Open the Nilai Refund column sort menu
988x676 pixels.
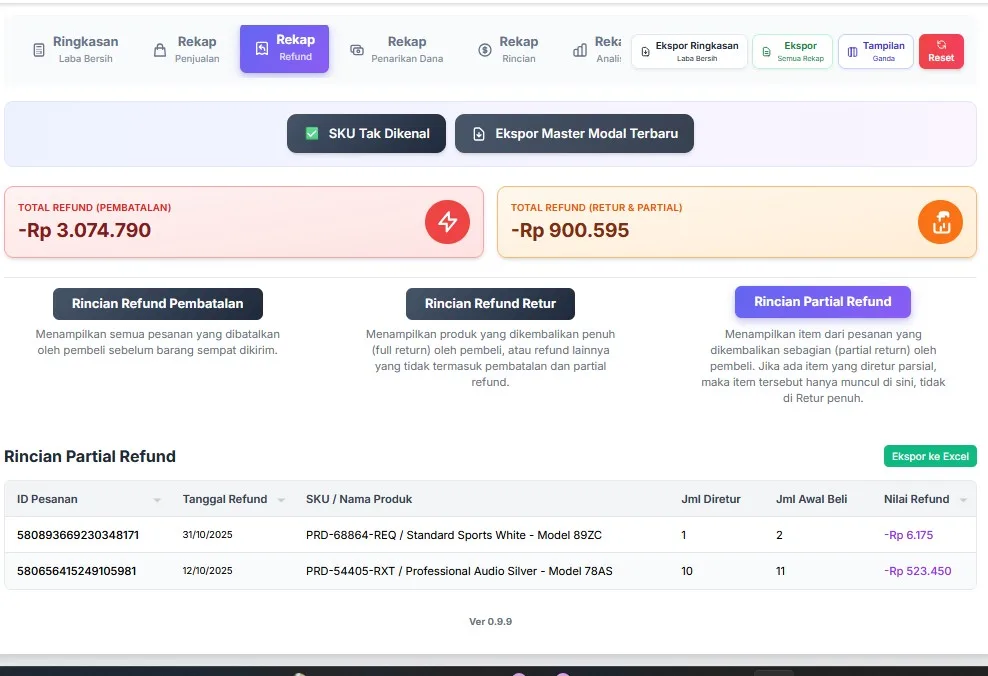click(x=964, y=499)
